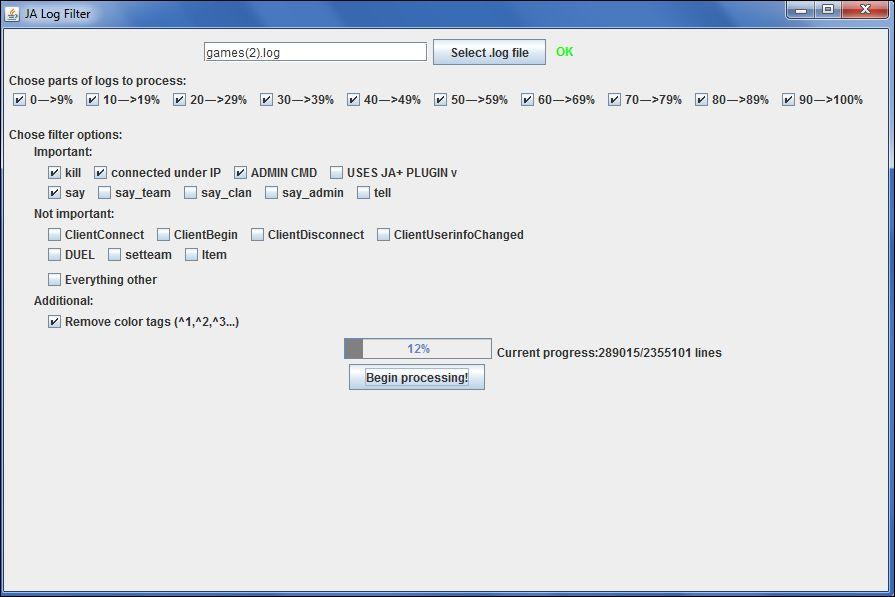The width and height of the screenshot is (895, 597).
Task: Disable the kill filter checkbox
Action: click(54, 173)
